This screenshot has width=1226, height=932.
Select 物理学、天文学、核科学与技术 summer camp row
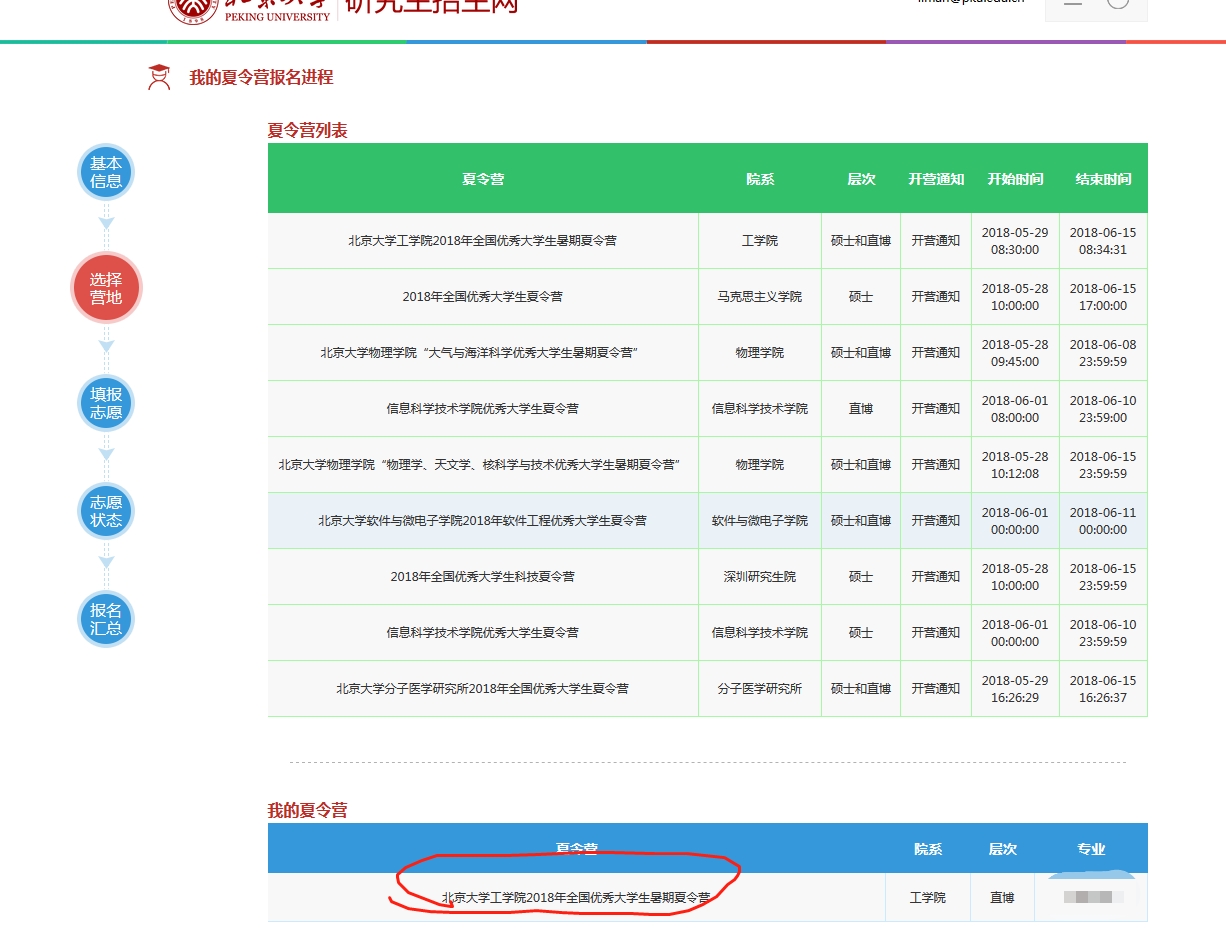point(479,465)
